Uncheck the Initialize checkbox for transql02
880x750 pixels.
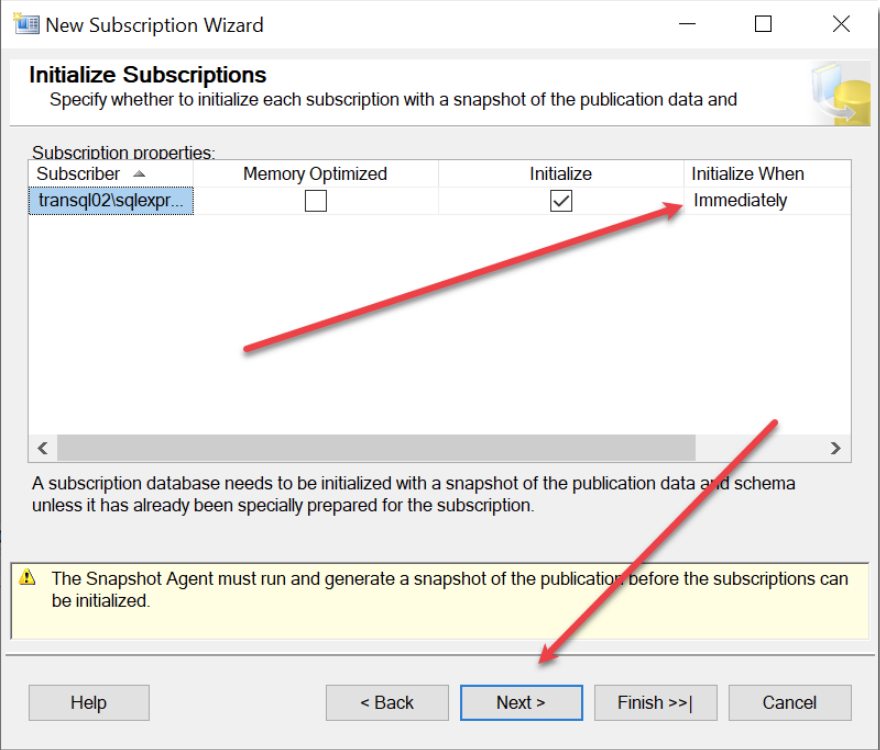tap(561, 200)
